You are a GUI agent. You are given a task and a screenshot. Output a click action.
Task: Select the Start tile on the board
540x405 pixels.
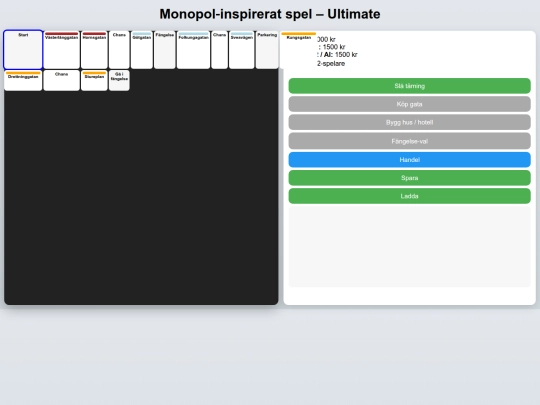[23, 50]
